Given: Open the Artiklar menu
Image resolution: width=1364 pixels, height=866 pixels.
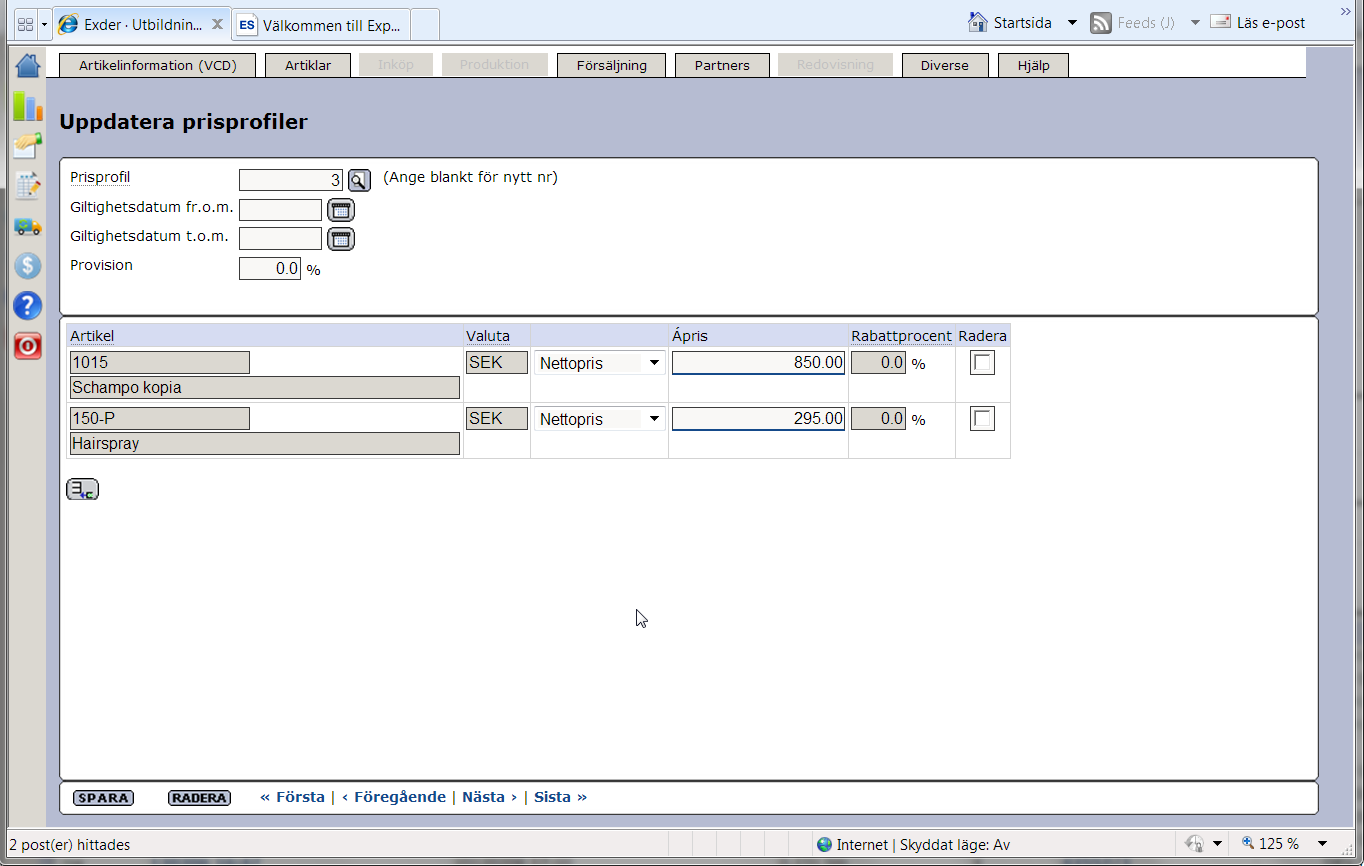Looking at the screenshot, I should click(308, 65).
